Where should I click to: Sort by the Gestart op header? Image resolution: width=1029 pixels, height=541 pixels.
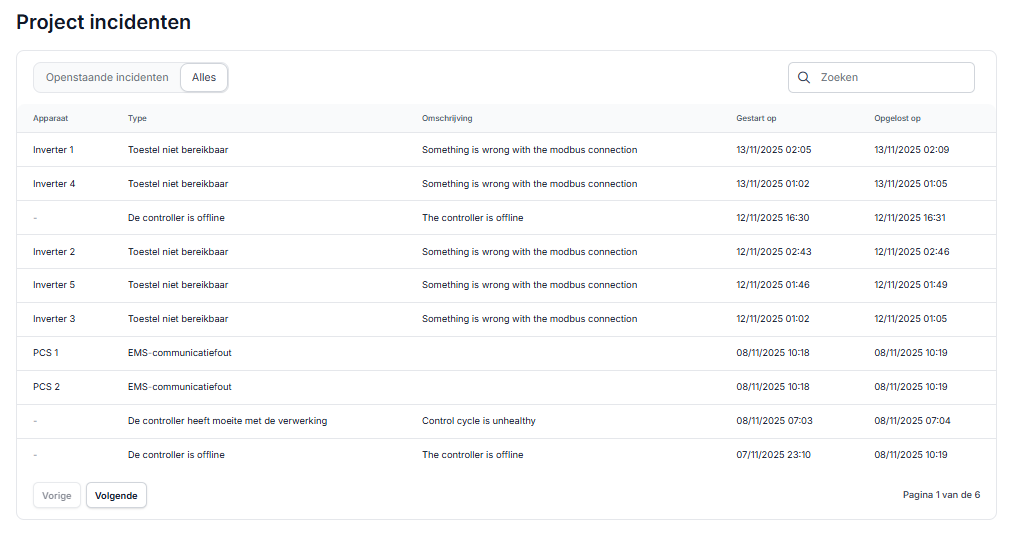coord(756,119)
